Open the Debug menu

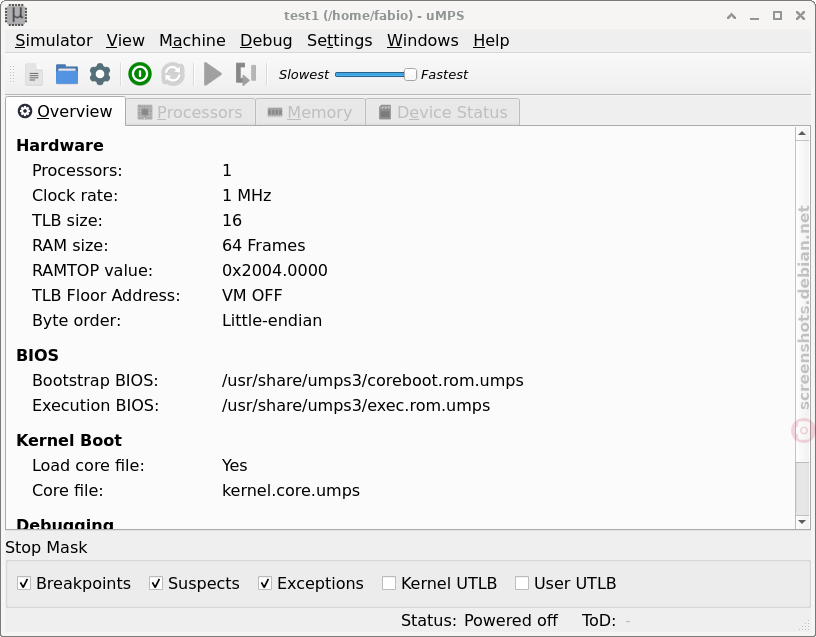point(266,41)
